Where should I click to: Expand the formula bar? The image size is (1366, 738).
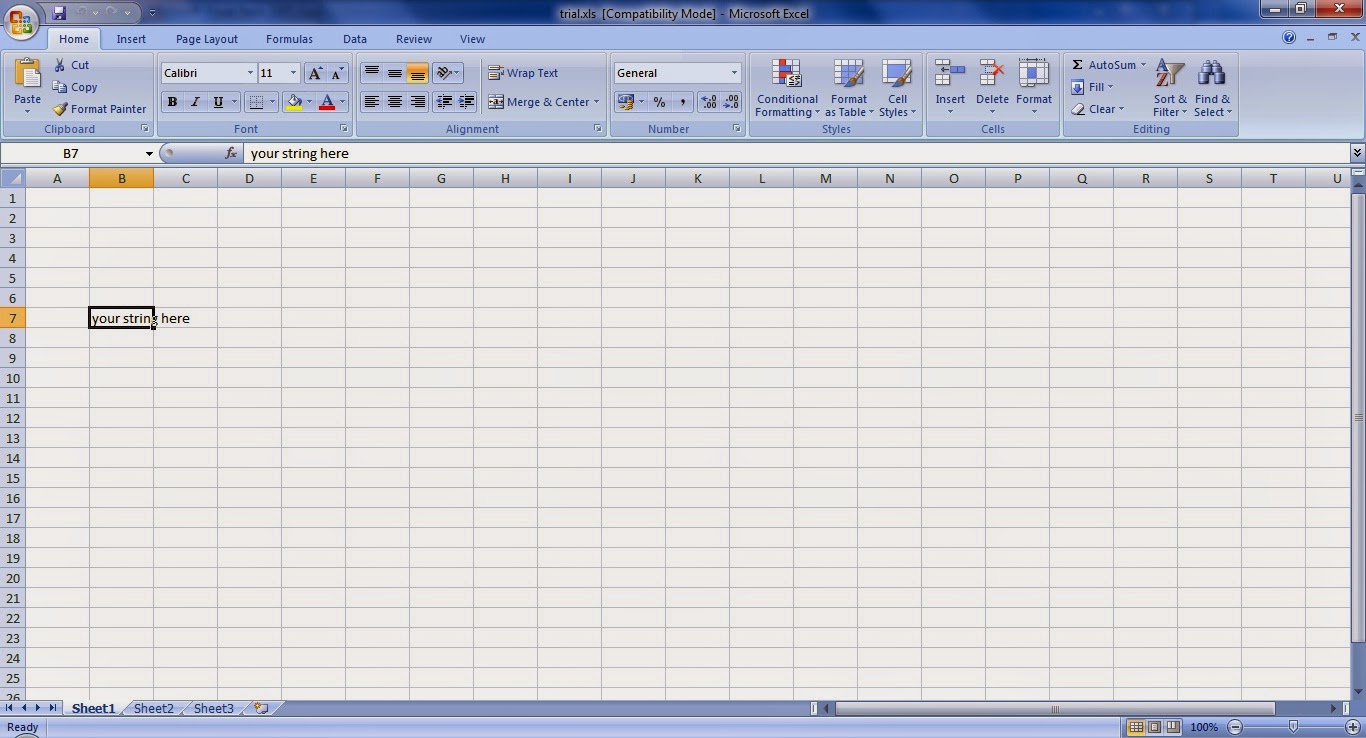[x=1357, y=153]
